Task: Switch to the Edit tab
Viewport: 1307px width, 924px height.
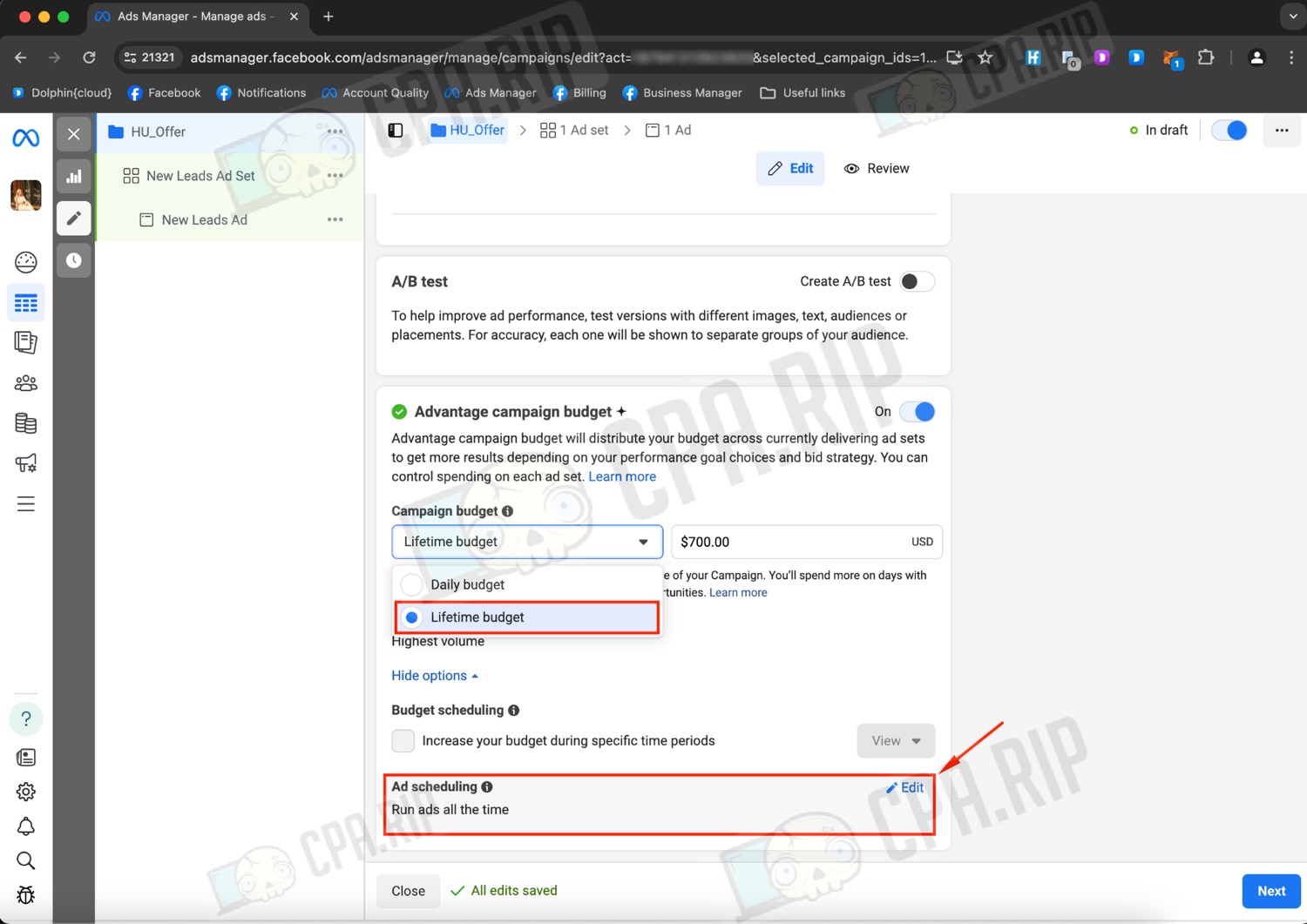Action: [790, 169]
